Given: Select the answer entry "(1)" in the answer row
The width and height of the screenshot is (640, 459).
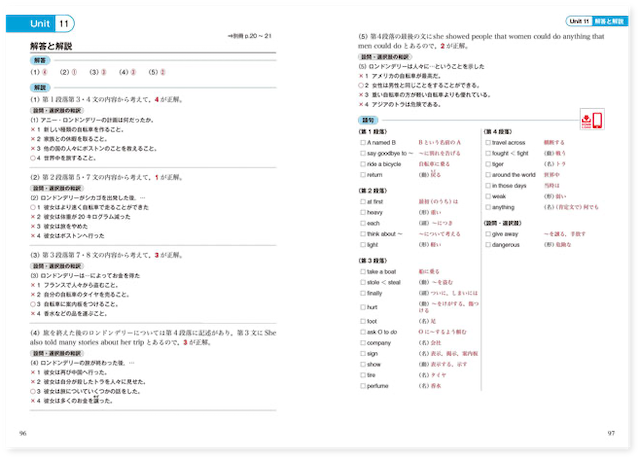Looking at the screenshot, I should (x=39, y=72).
